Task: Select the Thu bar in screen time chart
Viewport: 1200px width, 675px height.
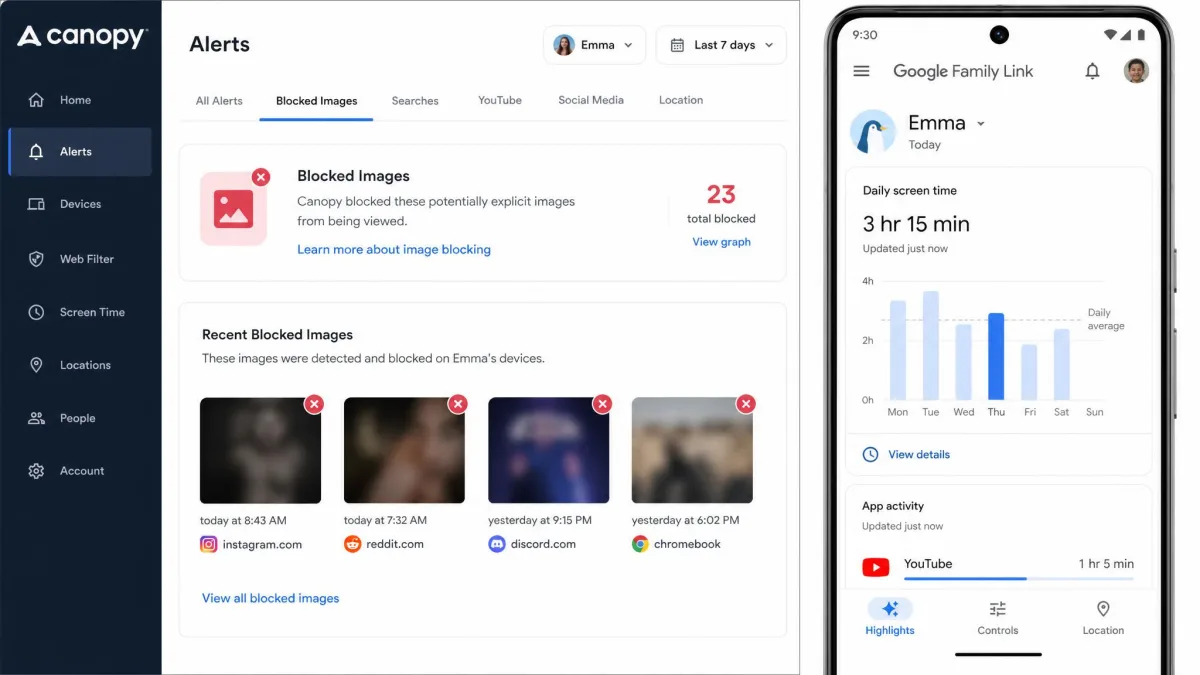Action: coord(996,357)
